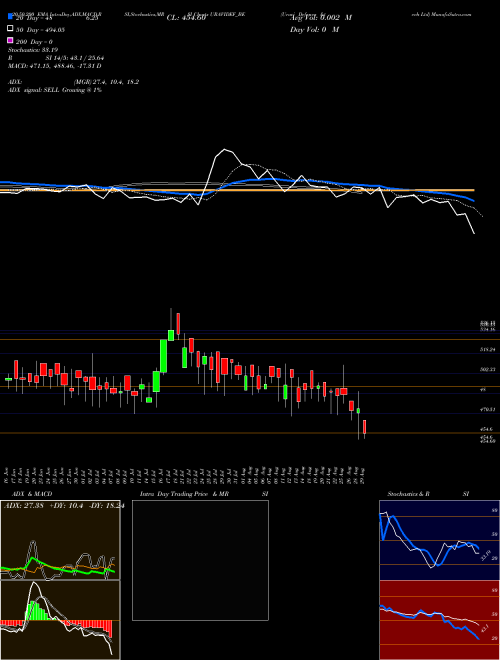Click the ADX (MGR) 27.4, 10.4, 18.2 line

tap(74, 82)
